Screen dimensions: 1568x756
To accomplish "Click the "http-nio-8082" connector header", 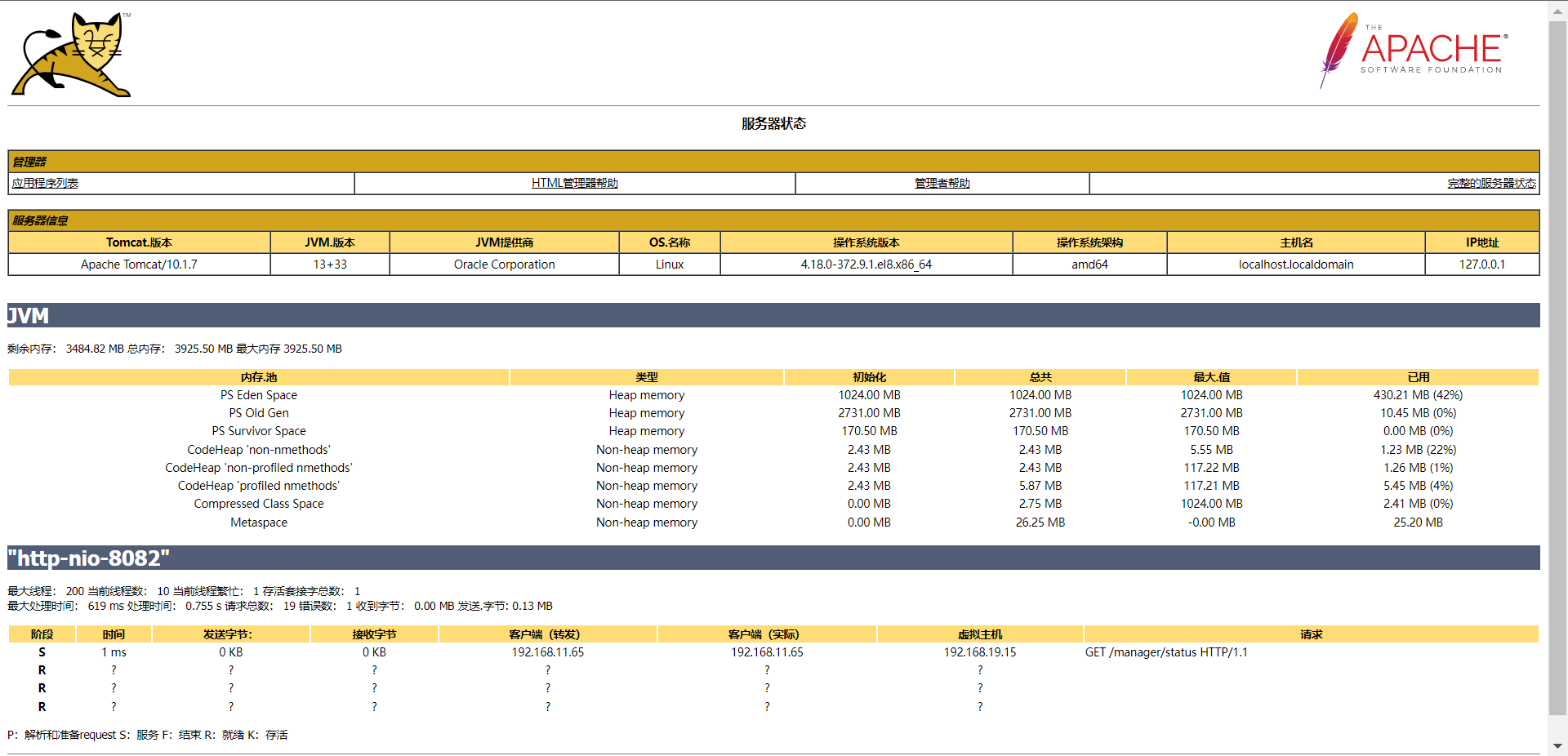I will [x=773, y=558].
